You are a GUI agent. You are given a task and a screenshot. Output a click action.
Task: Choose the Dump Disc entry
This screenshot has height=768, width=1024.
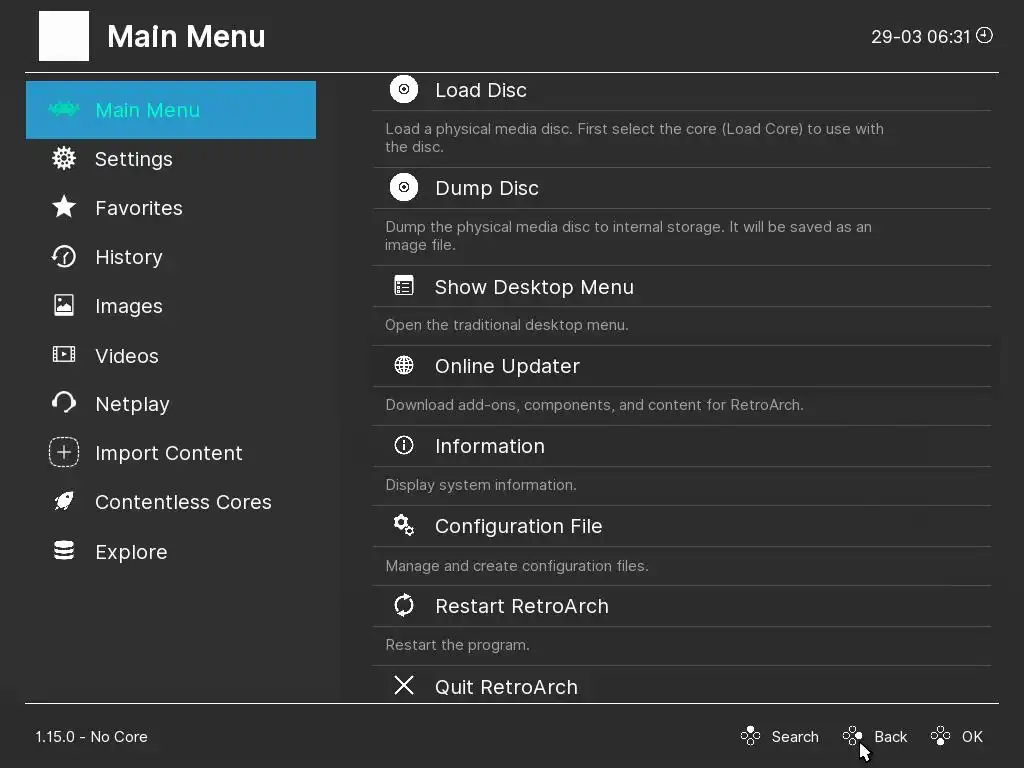click(x=682, y=188)
